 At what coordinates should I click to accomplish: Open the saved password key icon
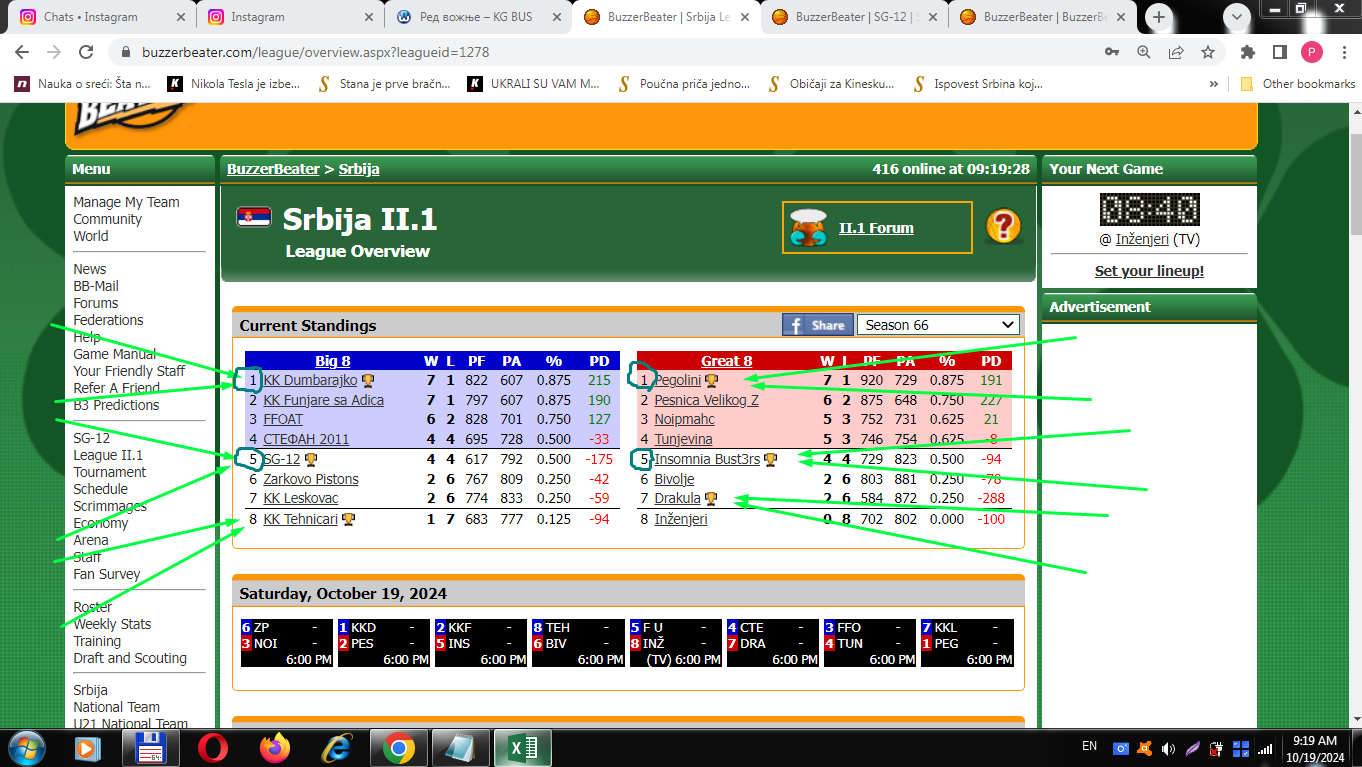click(x=1112, y=52)
